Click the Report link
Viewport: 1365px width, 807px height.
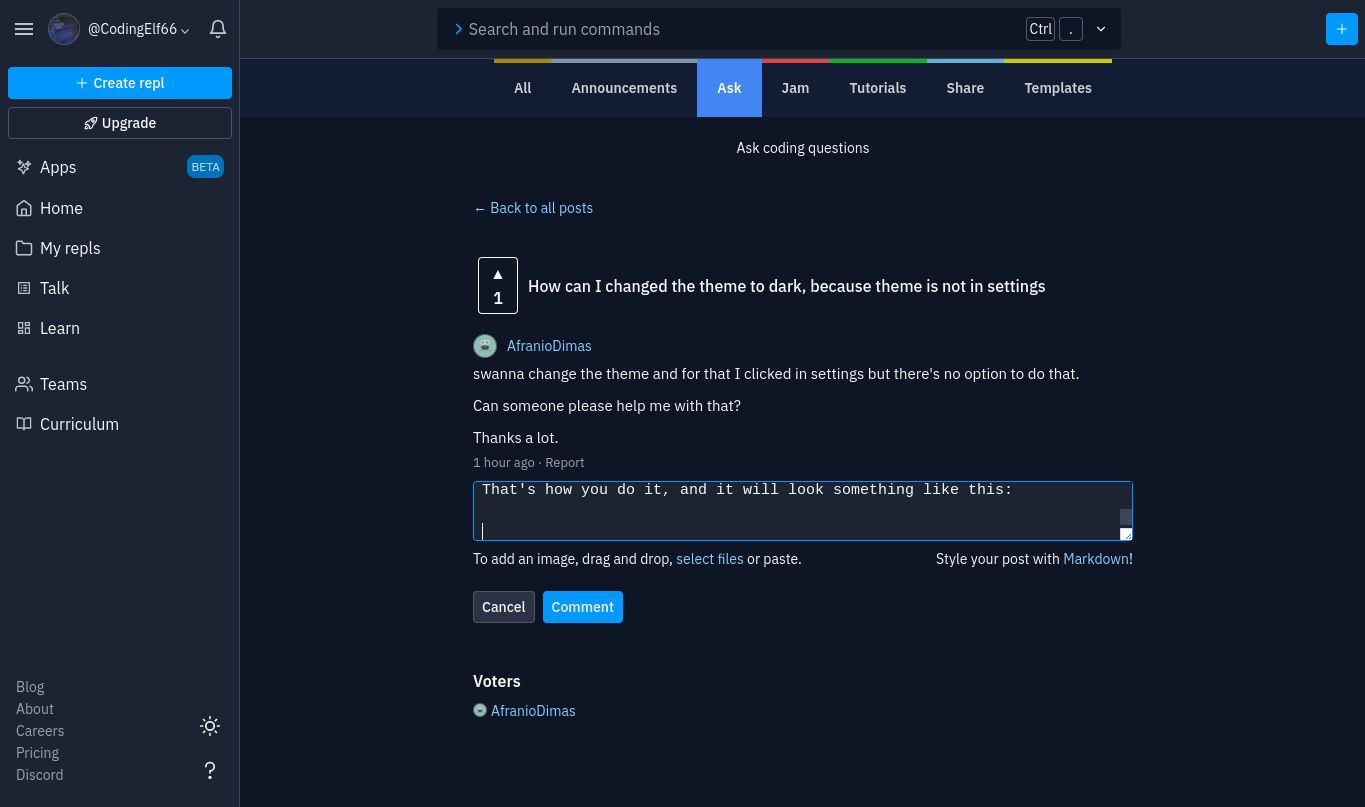click(x=564, y=463)
